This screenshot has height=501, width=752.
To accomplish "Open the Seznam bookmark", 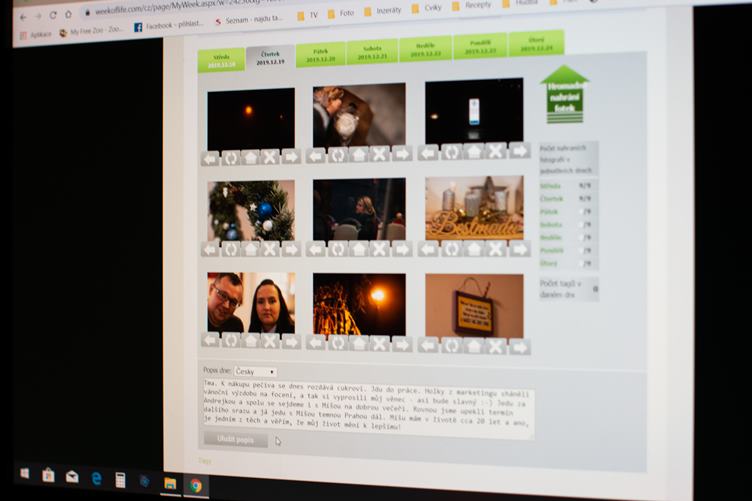I will (x=248, y=20).
